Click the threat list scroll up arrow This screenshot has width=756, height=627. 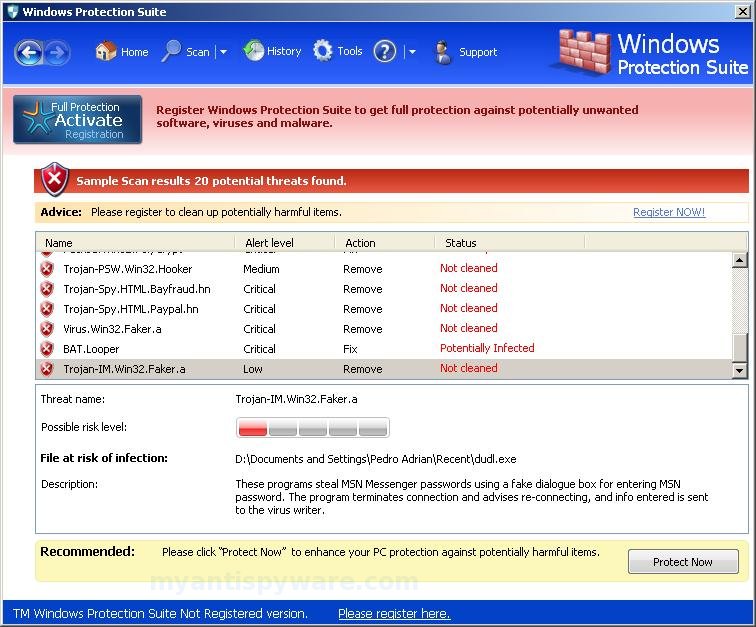739,260
